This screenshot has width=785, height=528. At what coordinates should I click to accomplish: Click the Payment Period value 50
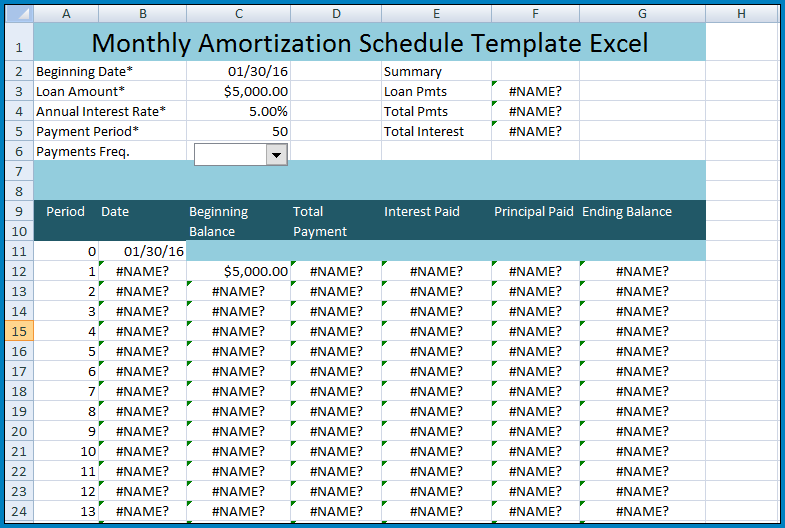point(239,131)
